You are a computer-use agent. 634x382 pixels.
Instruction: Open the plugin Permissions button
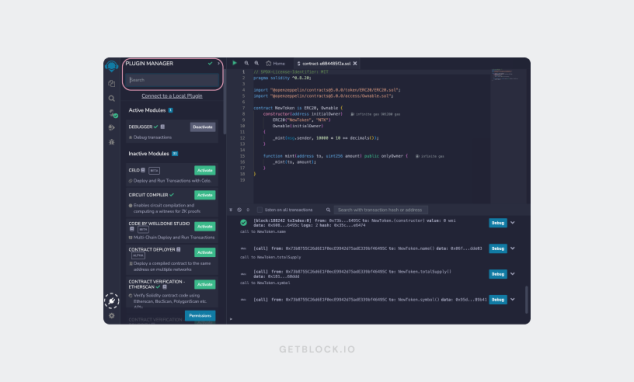(x=200, y=316)
